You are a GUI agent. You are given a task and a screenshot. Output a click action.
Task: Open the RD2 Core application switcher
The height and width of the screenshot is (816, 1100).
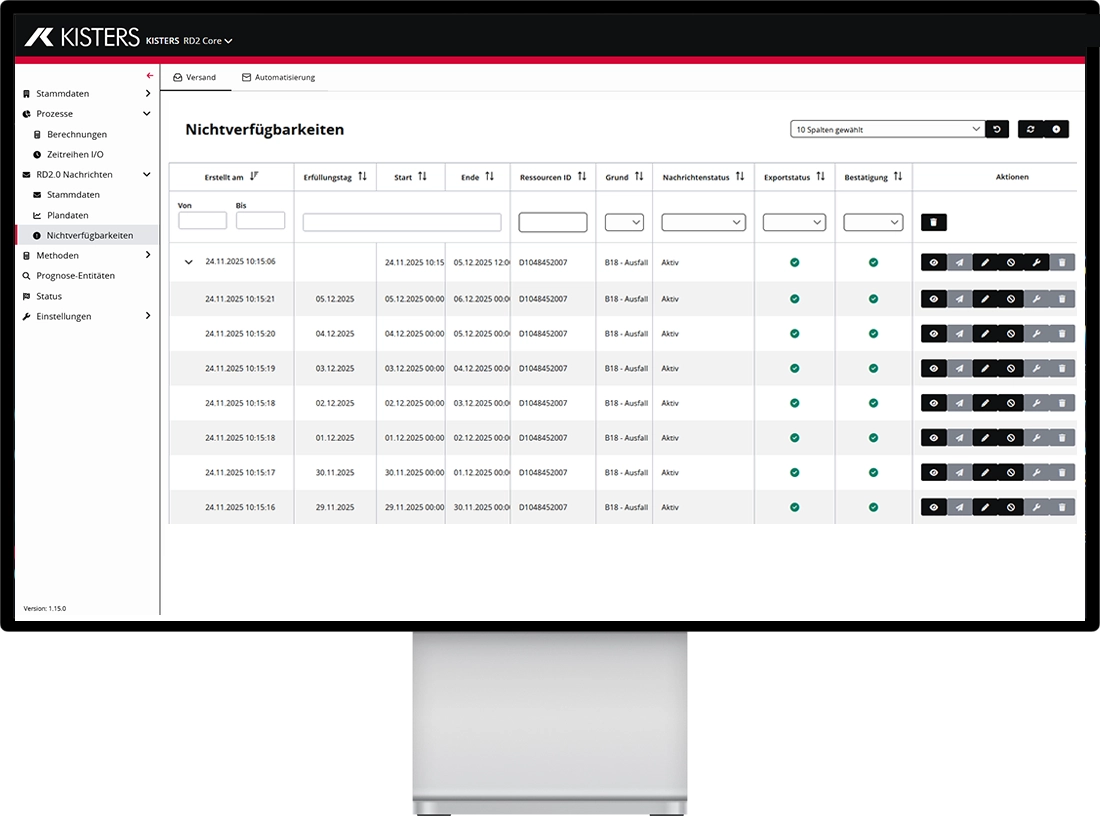(207, 41)
